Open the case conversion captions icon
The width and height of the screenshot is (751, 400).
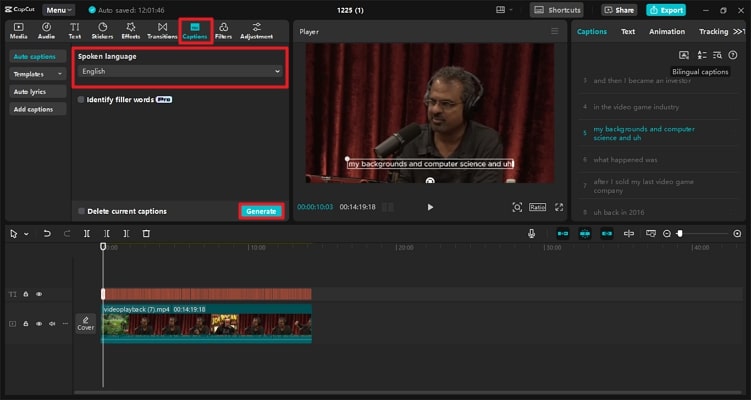pos(702,55)
